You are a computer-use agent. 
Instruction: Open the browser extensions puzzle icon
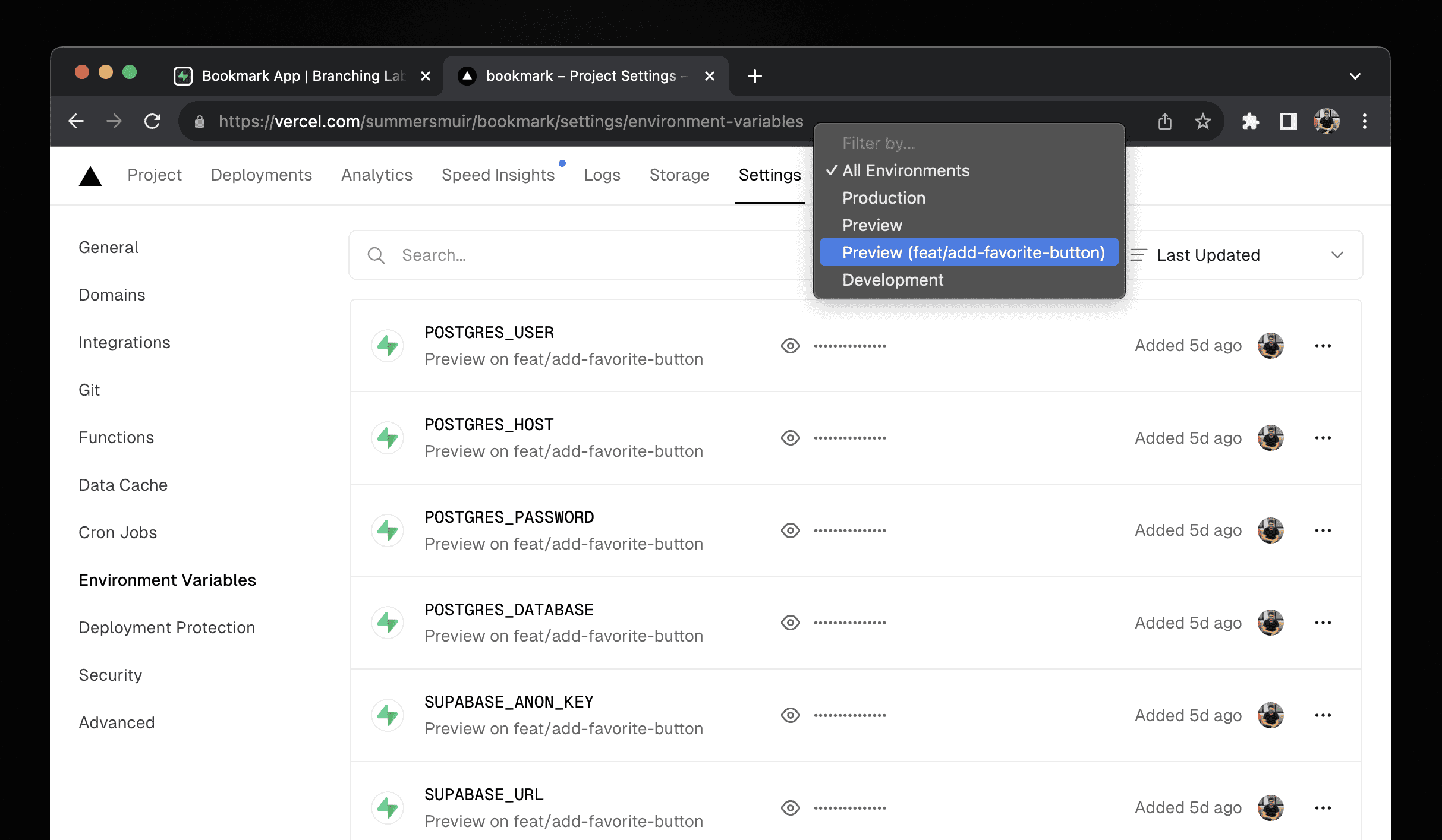[x=1251, y=122]
